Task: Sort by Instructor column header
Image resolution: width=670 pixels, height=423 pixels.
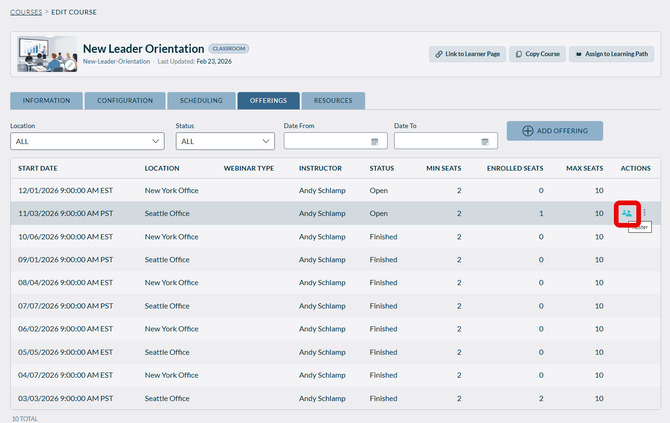Action: pos(320,168)
